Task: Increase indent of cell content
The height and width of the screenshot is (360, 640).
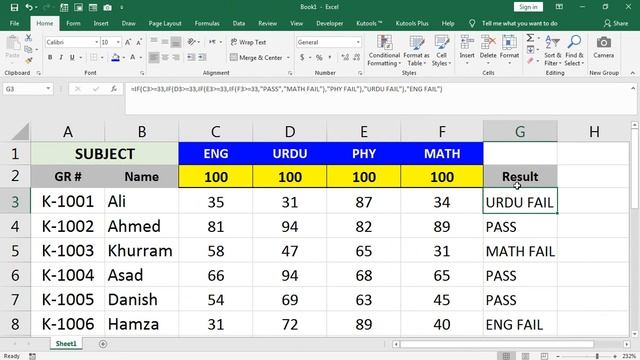Action: (x=202, y=58)
